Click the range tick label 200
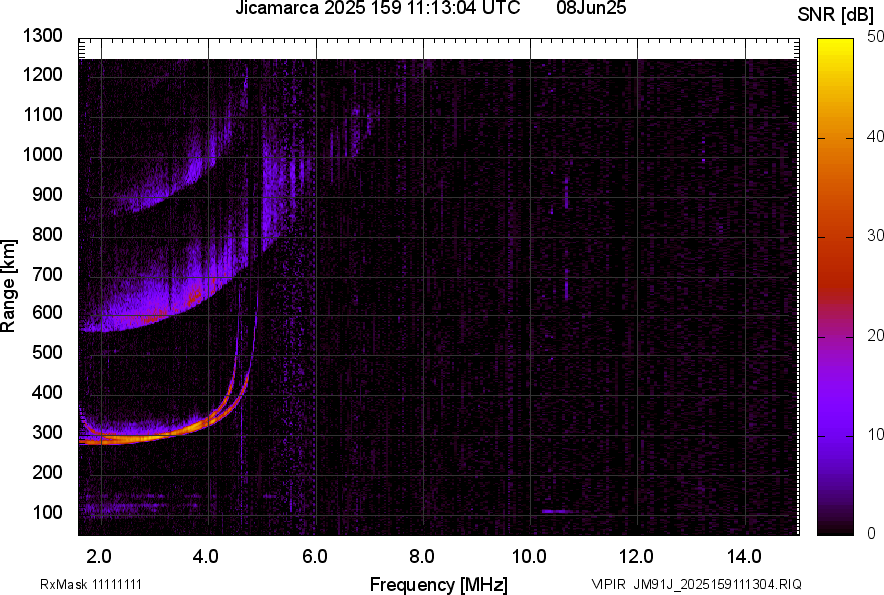 (47, 472)
